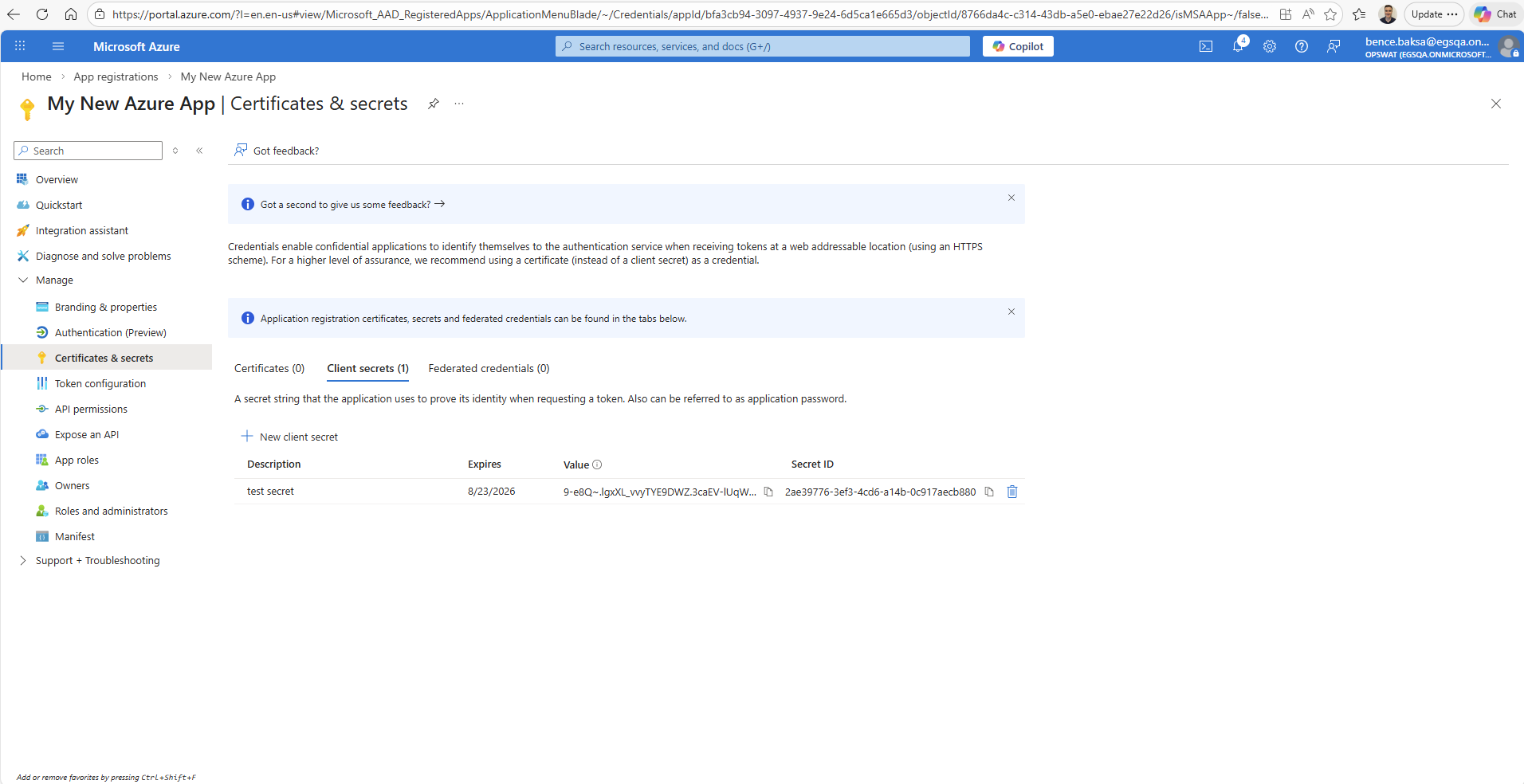1524x784 pixels.
Task: Expand Support + Troubleshooting section
Action: 23,561
